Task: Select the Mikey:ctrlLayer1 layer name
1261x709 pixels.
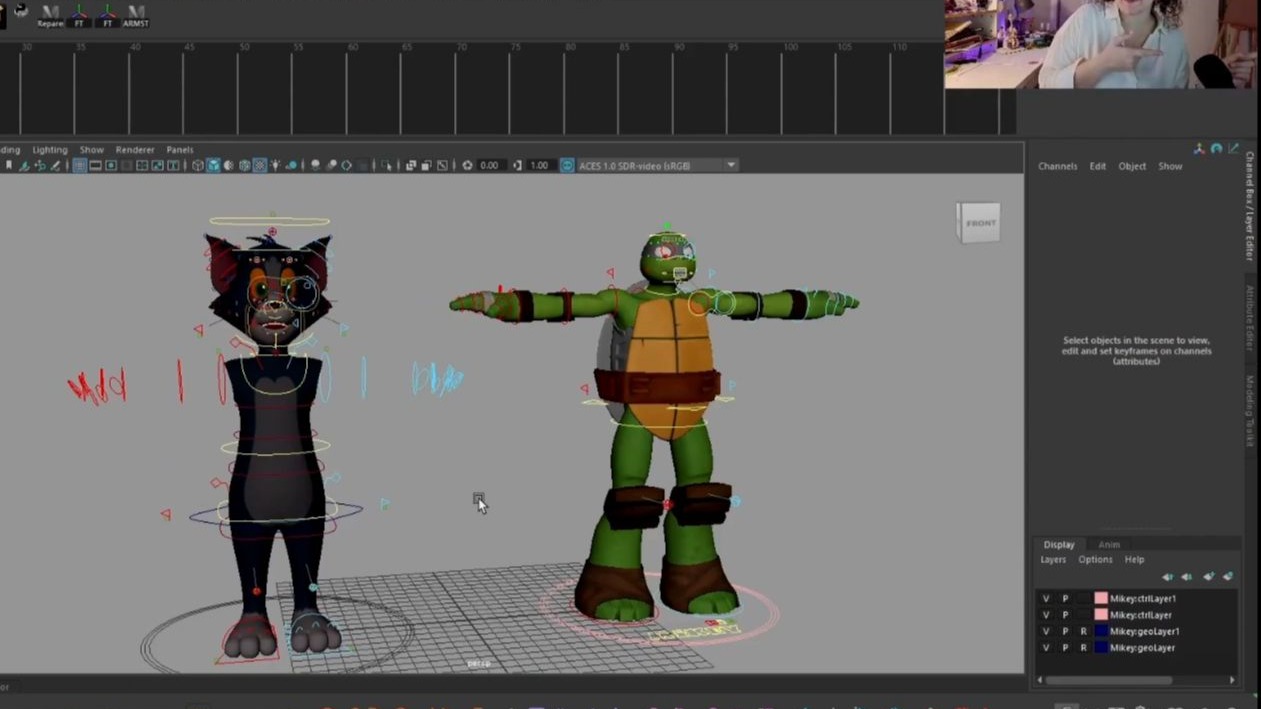Action: (x=1143, y=599)
